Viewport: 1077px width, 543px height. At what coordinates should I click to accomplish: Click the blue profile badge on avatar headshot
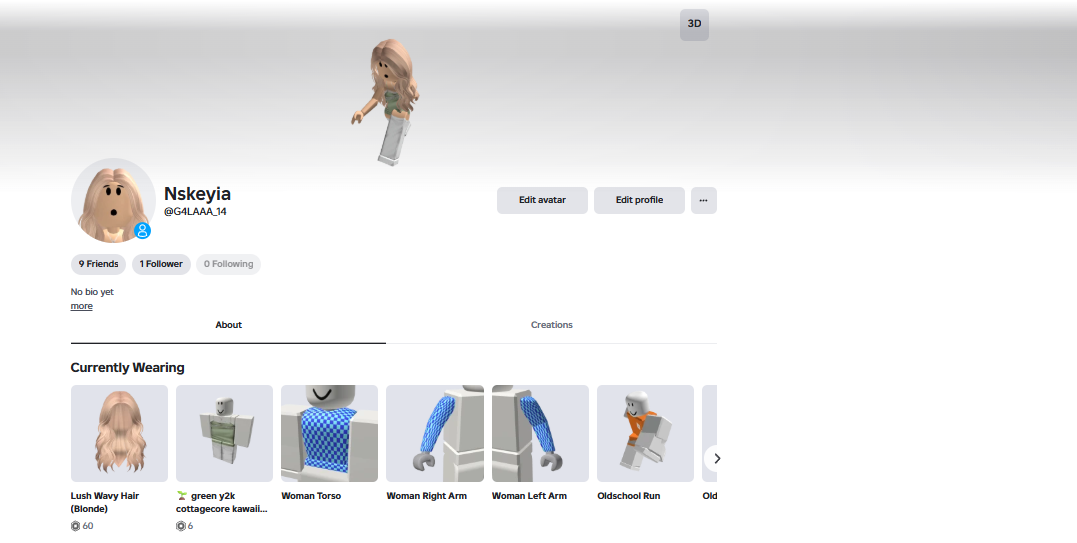click(142, 231)
